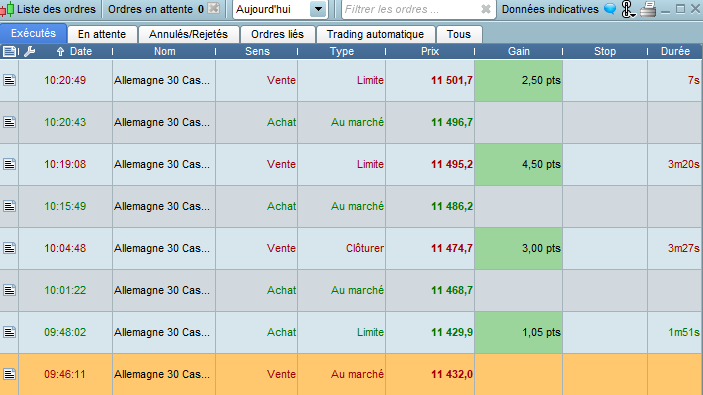This screenshot has height=395, width=703.
Task: Sort by Date using arrow header
Action: coord(60,52)
